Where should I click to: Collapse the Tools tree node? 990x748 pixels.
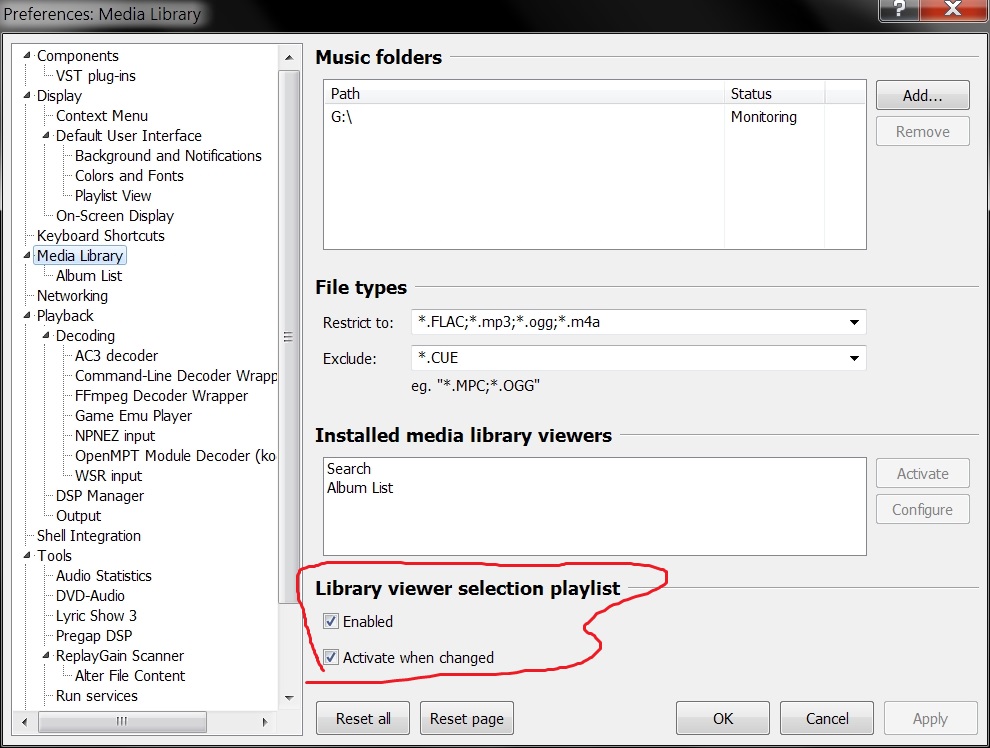coord(28,556)
